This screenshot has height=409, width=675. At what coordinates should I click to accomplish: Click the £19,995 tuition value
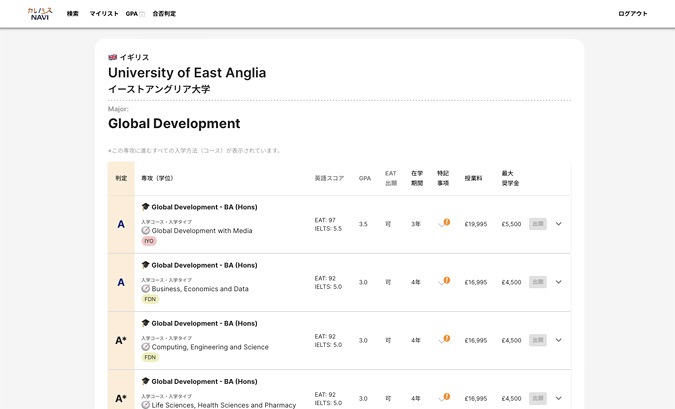[476, 224]
